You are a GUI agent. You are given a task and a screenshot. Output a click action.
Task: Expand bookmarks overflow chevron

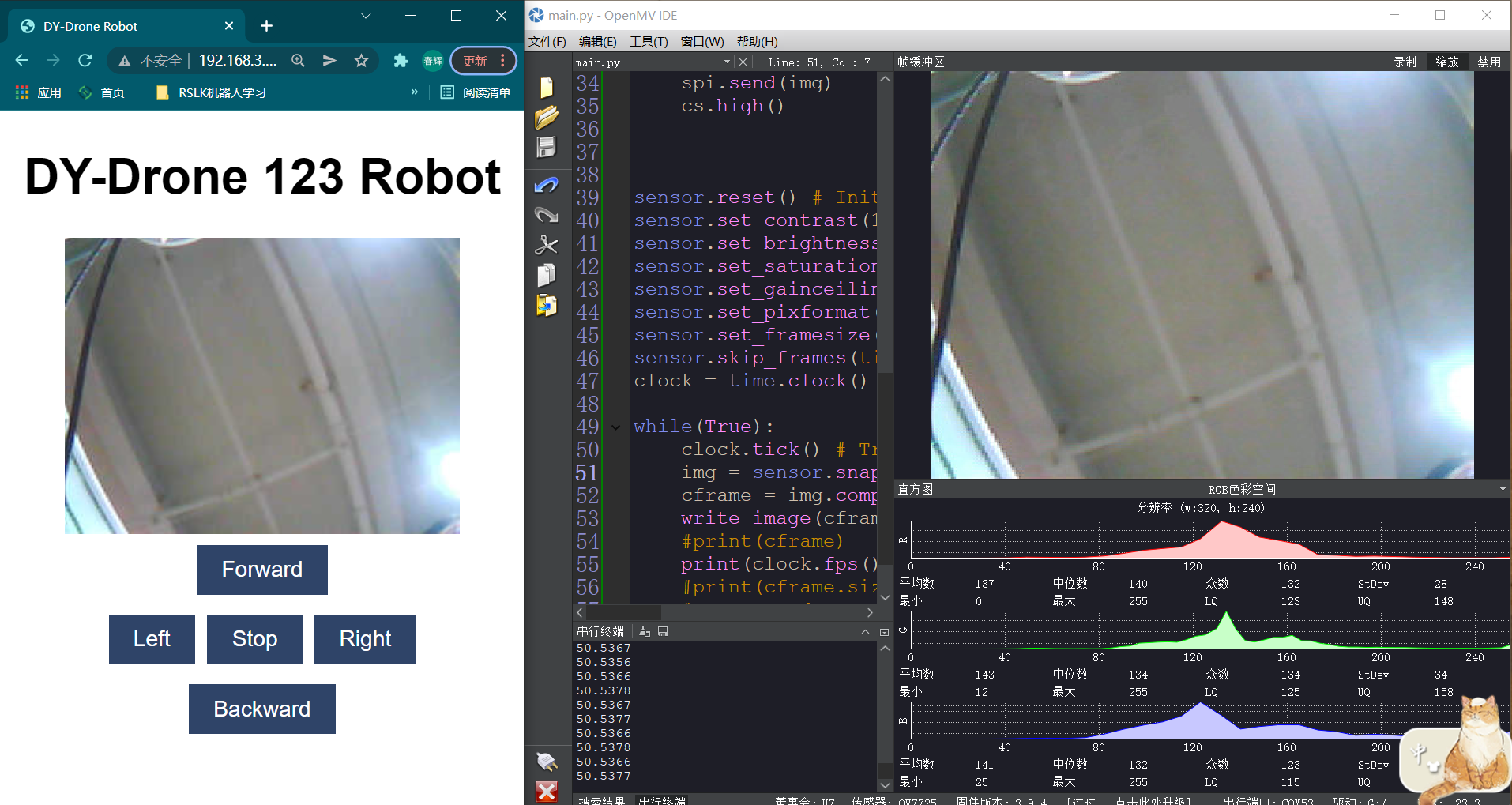pos(415,92)
